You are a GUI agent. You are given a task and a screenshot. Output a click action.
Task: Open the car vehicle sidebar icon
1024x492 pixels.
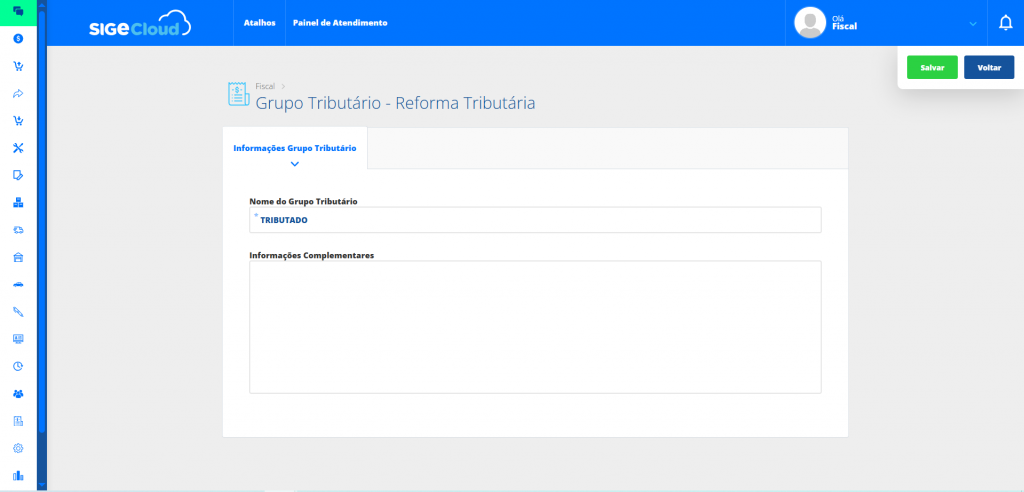pyautogui.click(x=18, y=284)
